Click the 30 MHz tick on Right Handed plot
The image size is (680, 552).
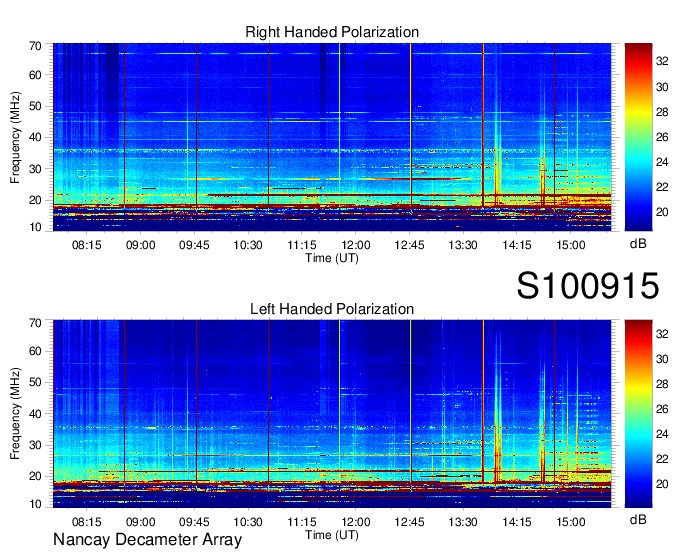pos(35,169)
